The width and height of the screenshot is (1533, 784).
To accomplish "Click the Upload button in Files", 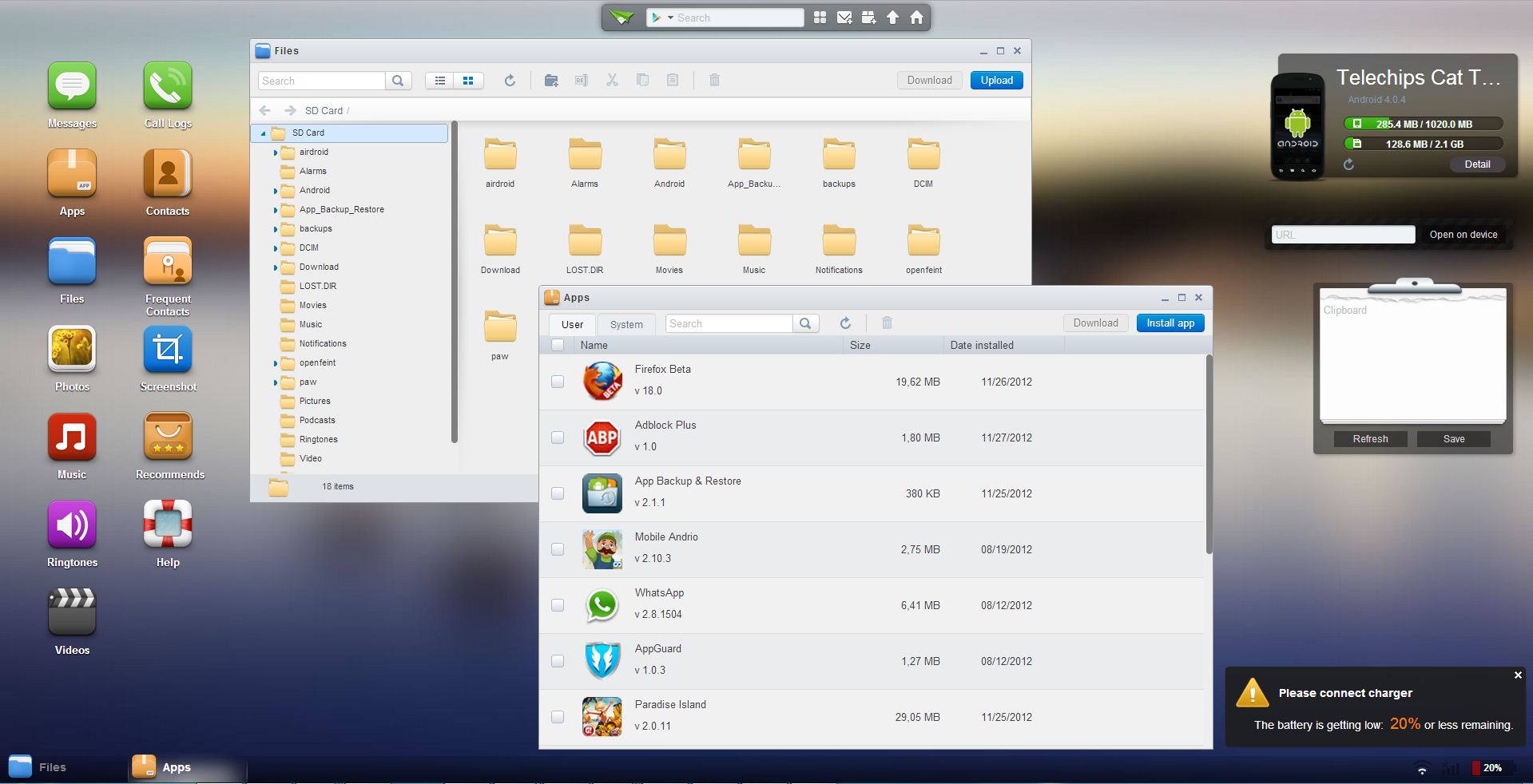I will [996, 81].
